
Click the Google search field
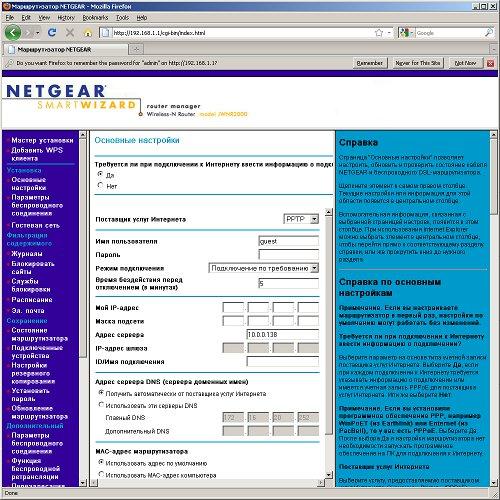[x=449, y=33]
